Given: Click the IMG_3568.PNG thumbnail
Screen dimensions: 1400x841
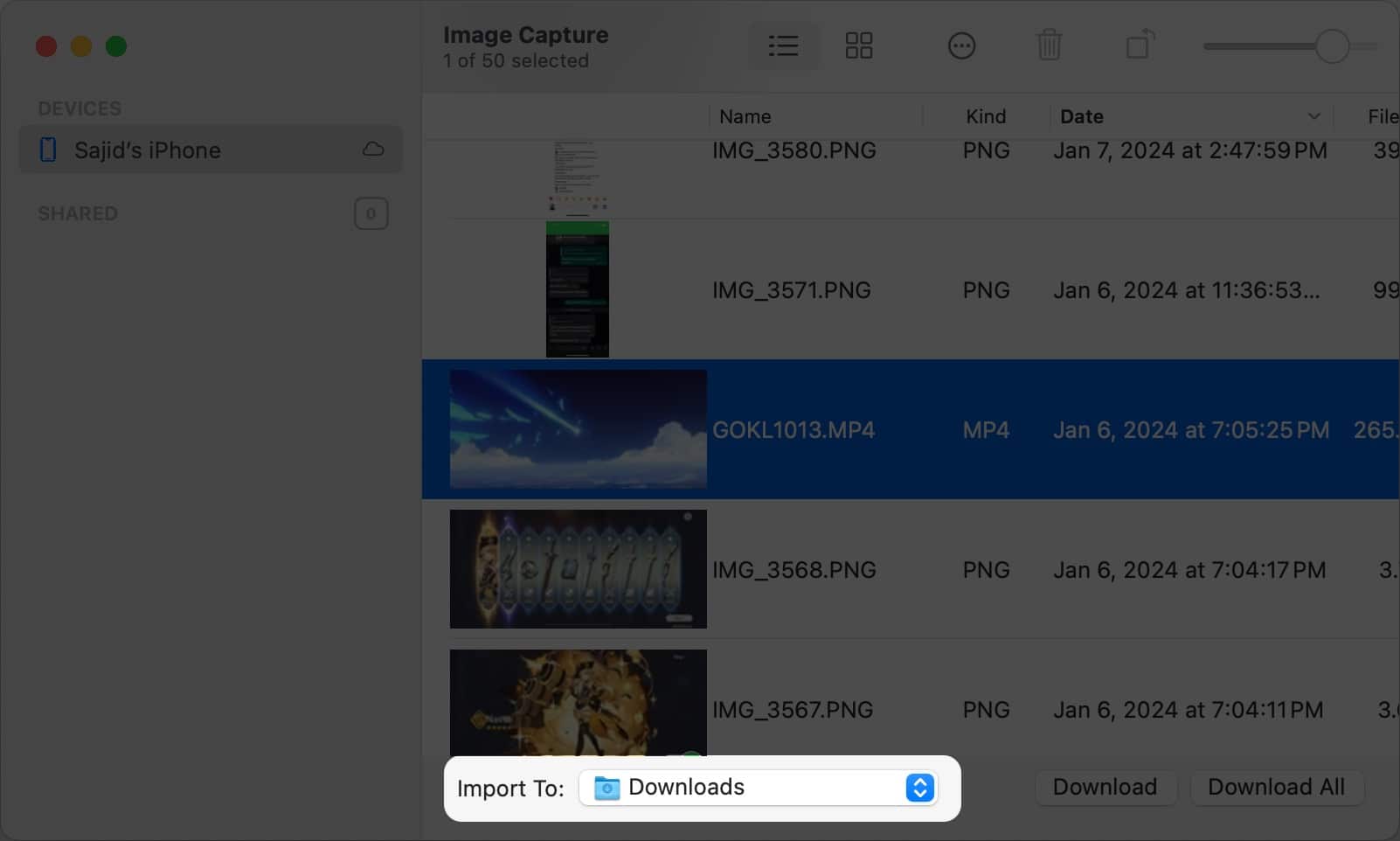Looking at the screenshot, I should pos(578,569).
